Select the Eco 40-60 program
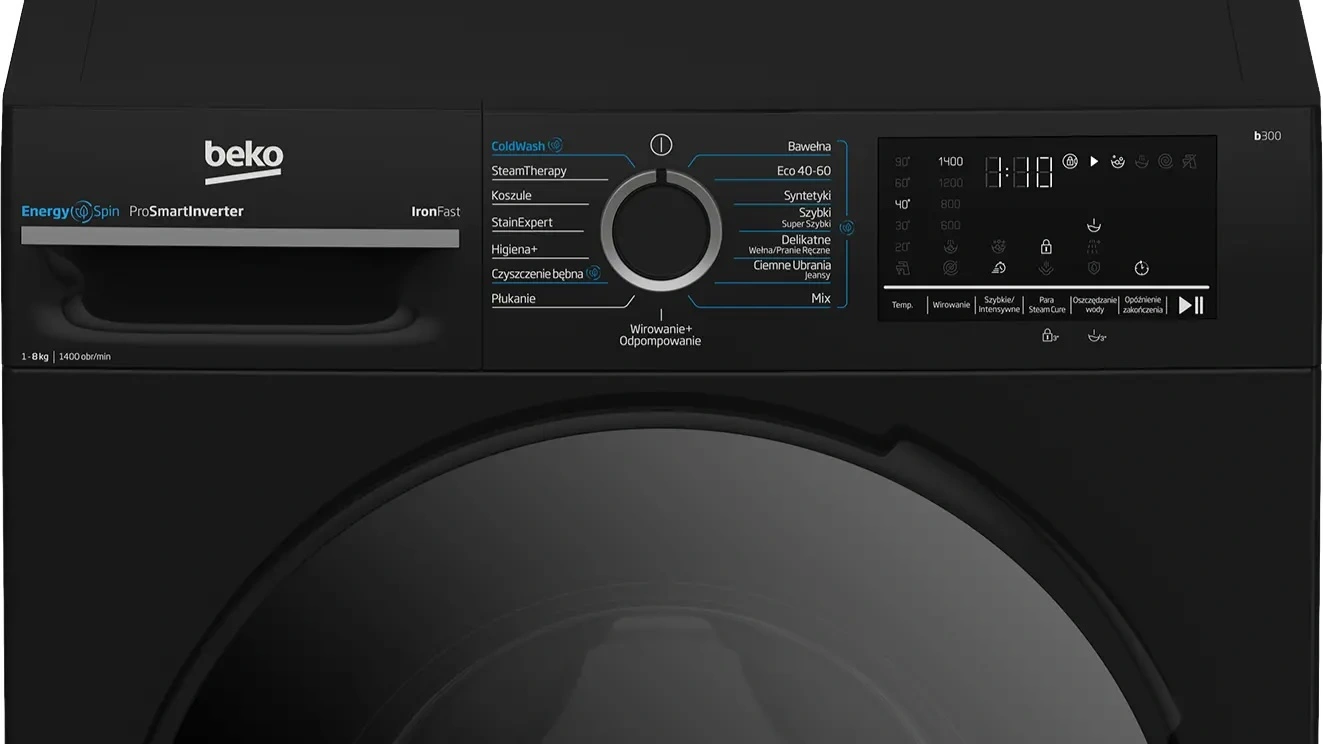The width and height of the screenshot is (1323, 744). tap(804, 171)
